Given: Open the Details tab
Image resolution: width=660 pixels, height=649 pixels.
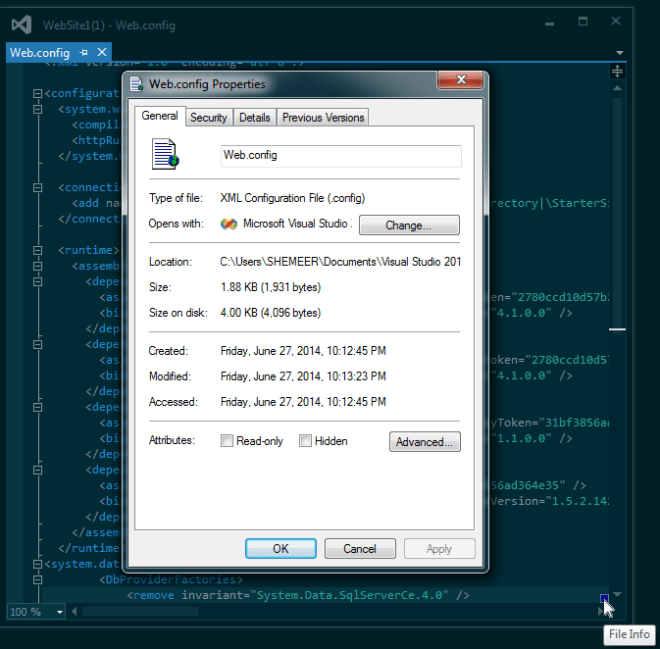Looking at the screenshot, I should point(254,117).
